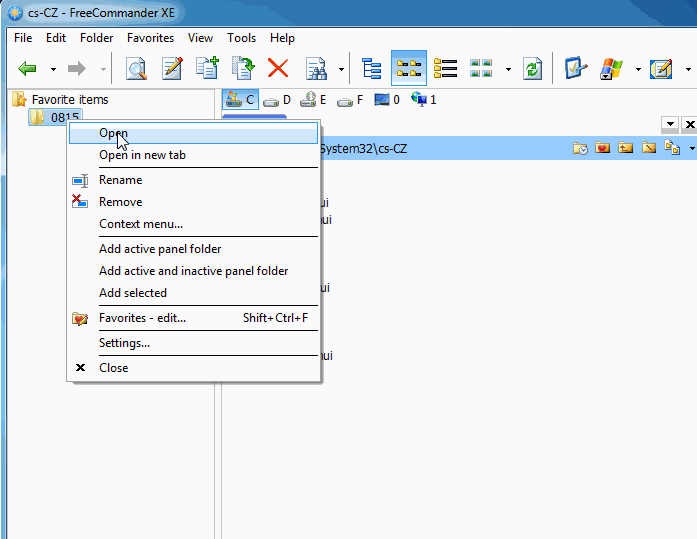The width and height of the screenshot is (697, 539).
Task: Open the Help menu
Action: (x=282, y=38)
